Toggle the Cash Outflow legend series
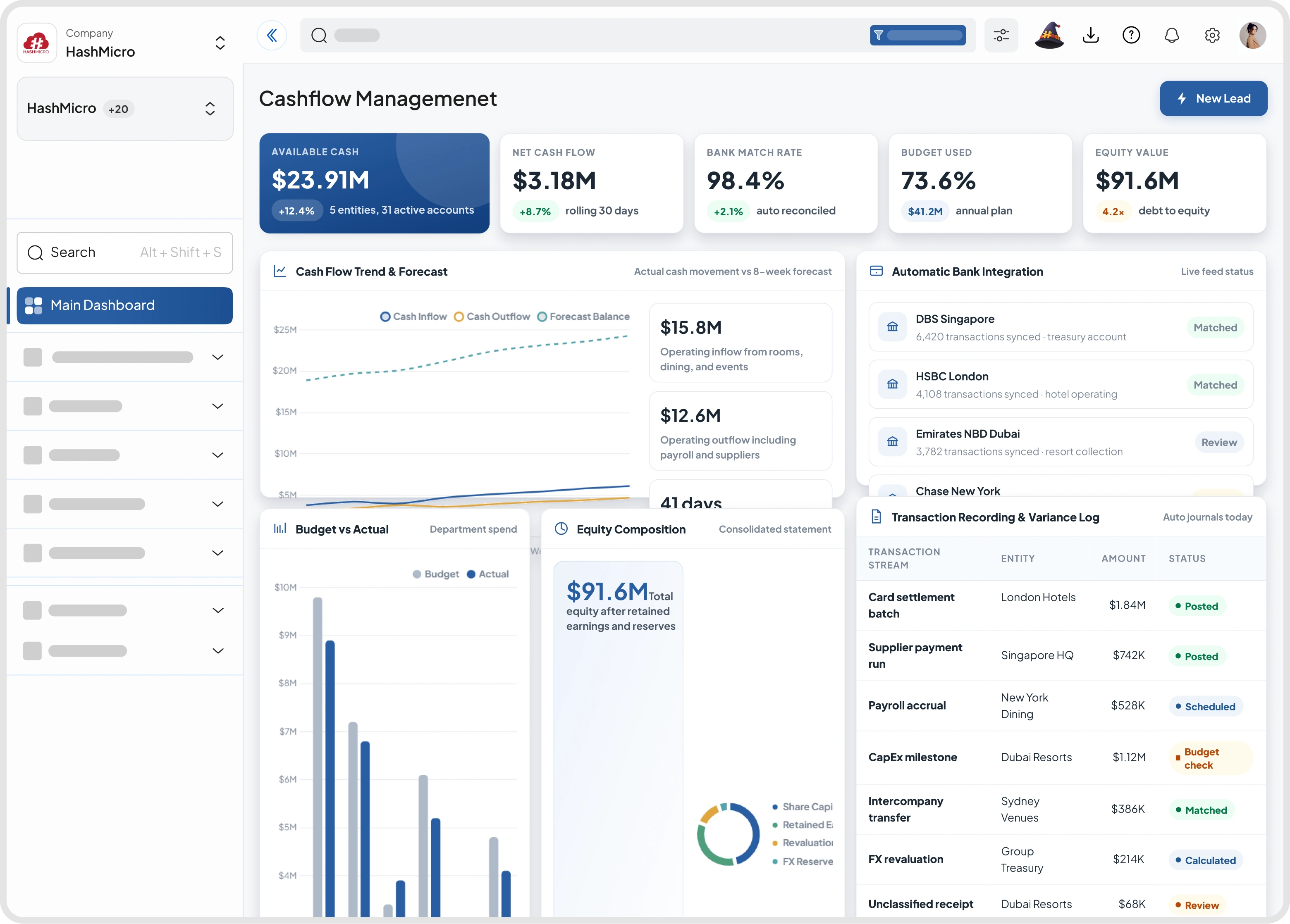Viewport: 1290px width, 924px height. click(492, 317)
